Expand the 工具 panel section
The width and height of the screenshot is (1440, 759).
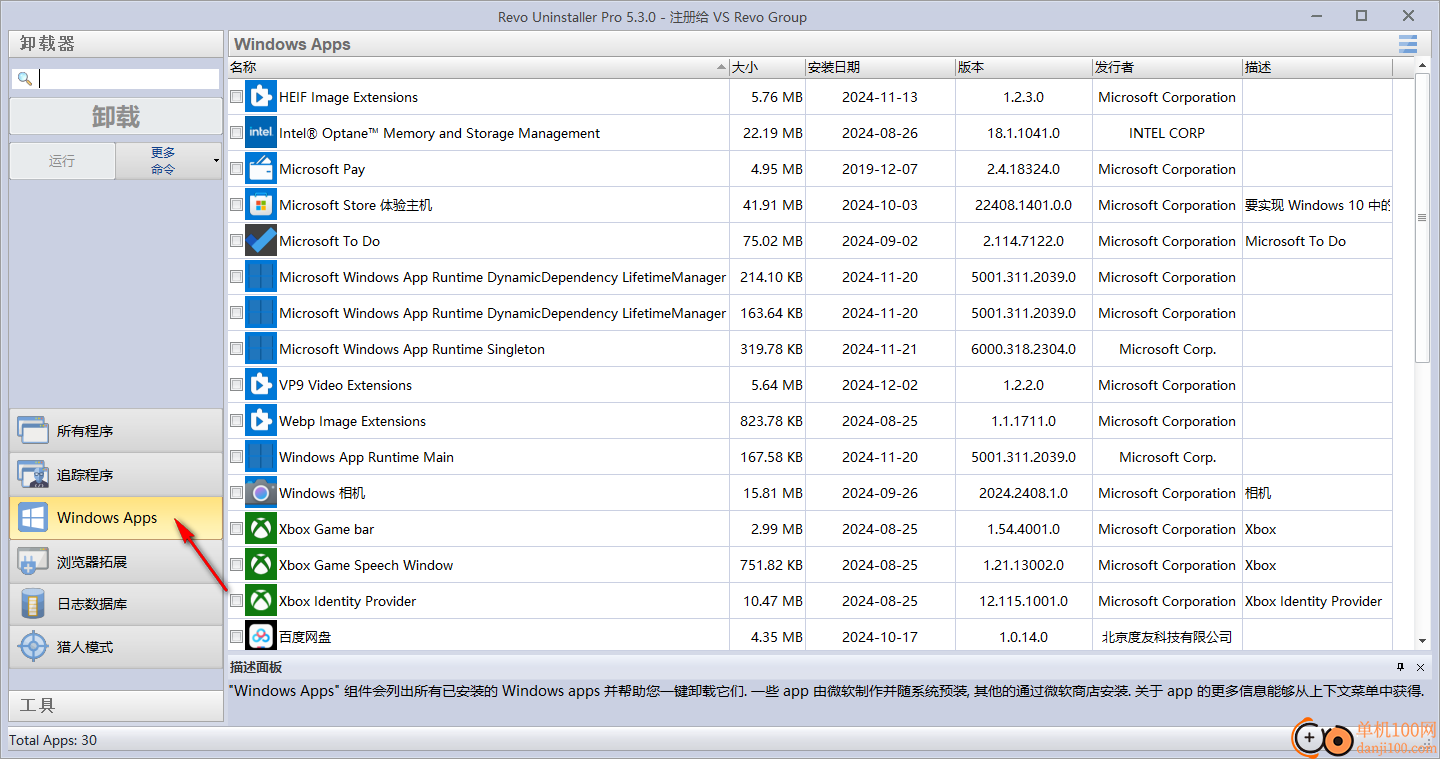tap(116, 705)
